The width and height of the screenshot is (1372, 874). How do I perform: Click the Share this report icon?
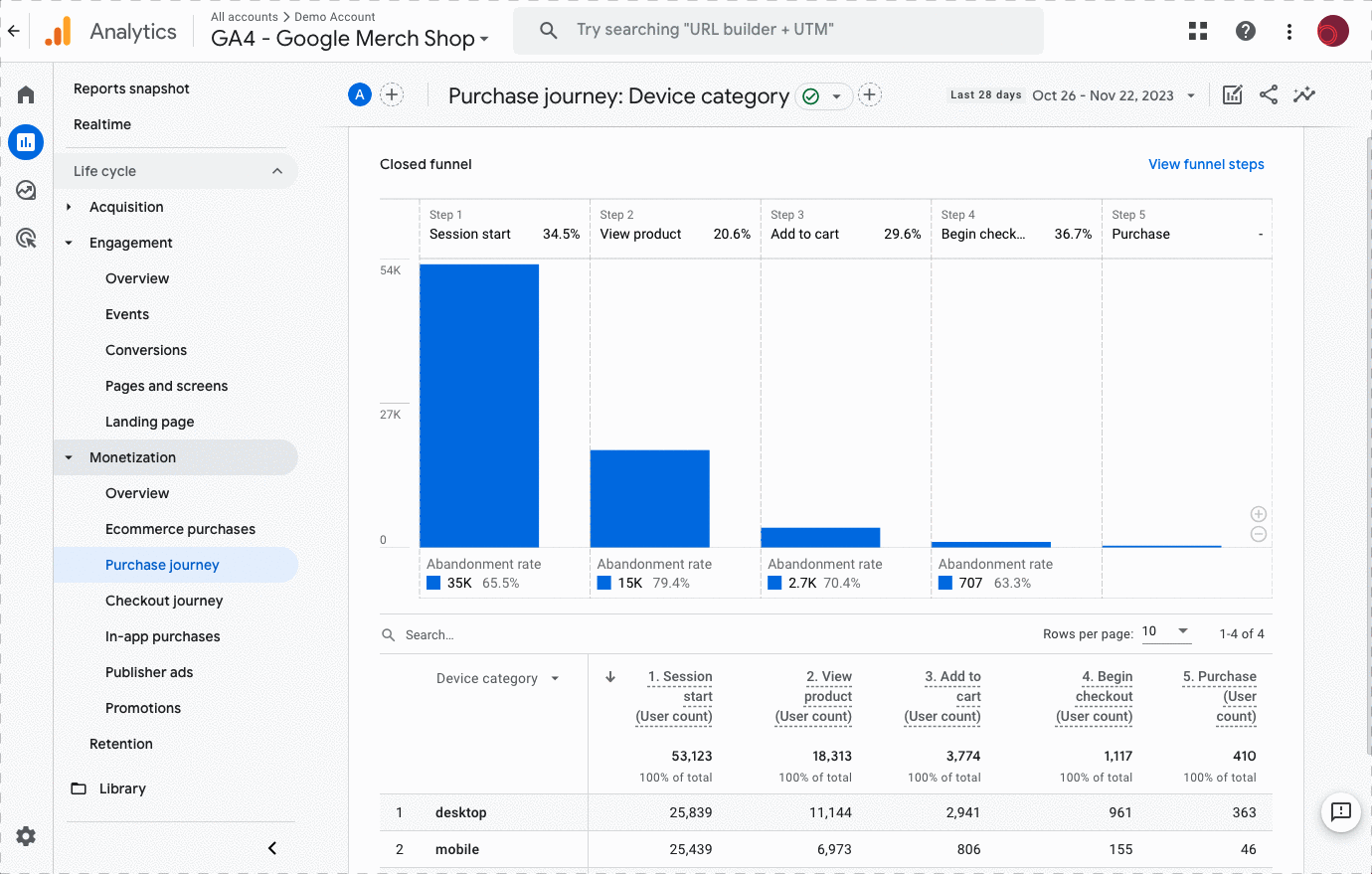(x=1269, y=94)
